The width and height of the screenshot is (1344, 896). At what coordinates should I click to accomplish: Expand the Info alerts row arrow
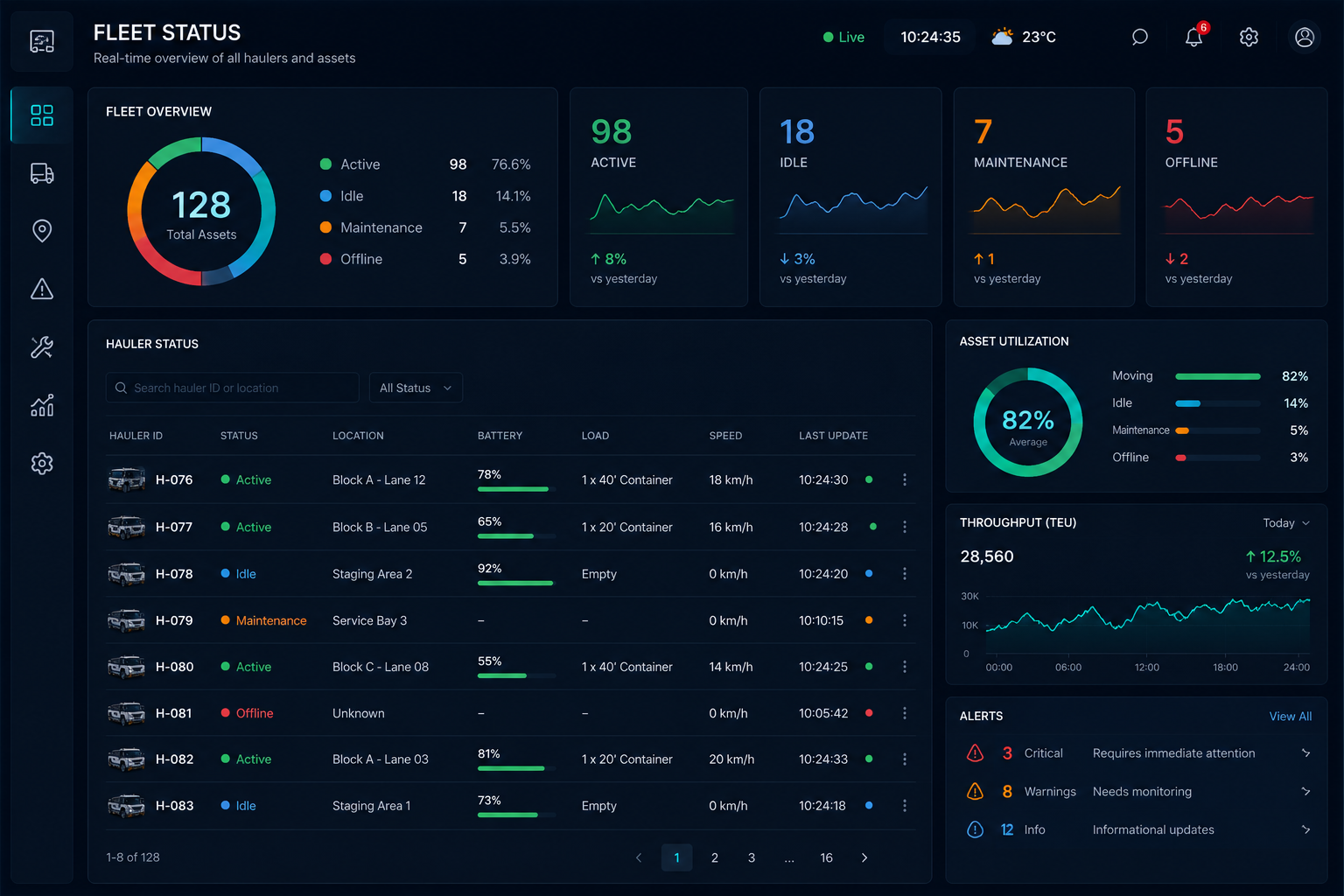click(x=1305, y=829)
